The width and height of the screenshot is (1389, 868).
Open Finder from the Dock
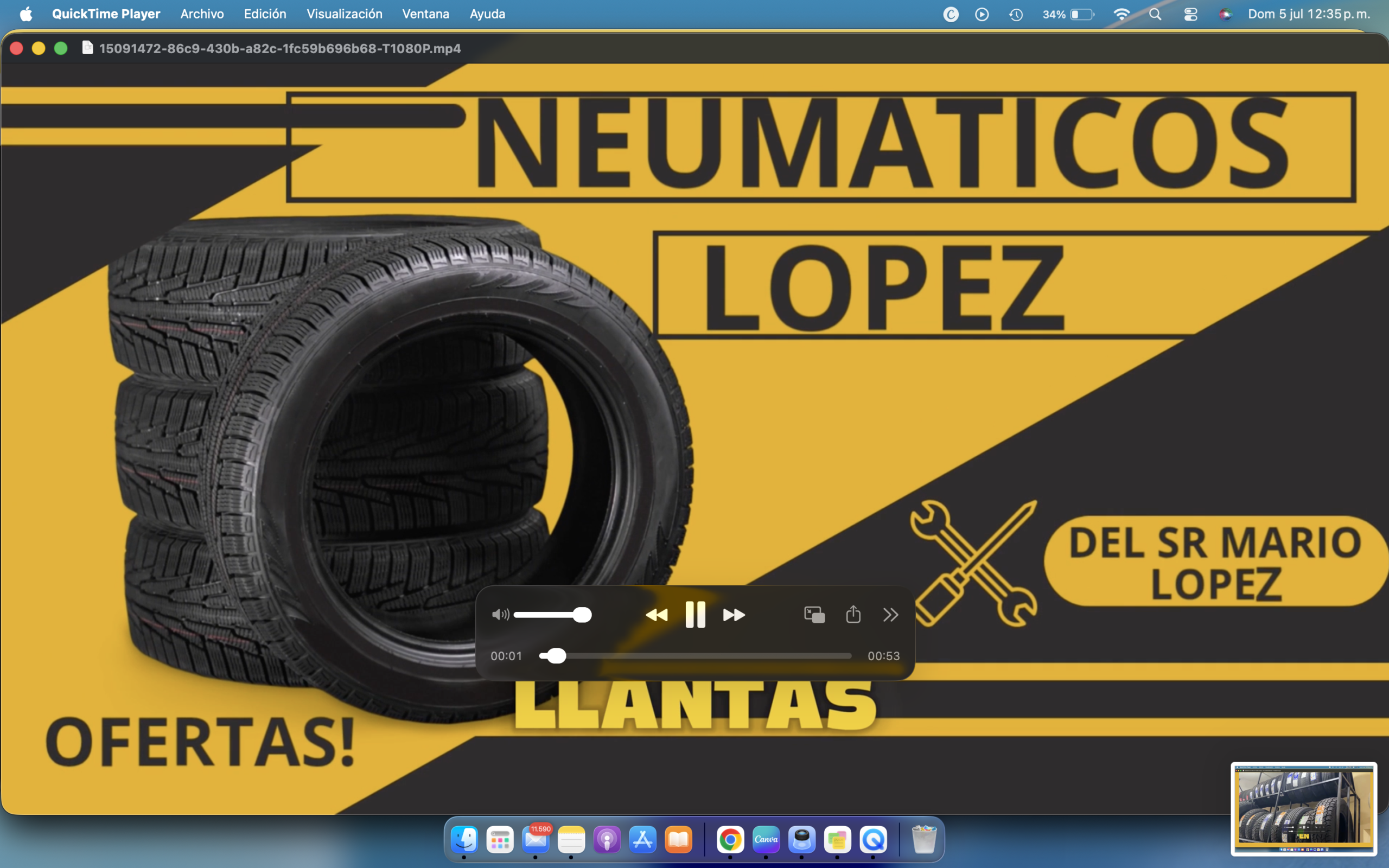pos(464,840)
